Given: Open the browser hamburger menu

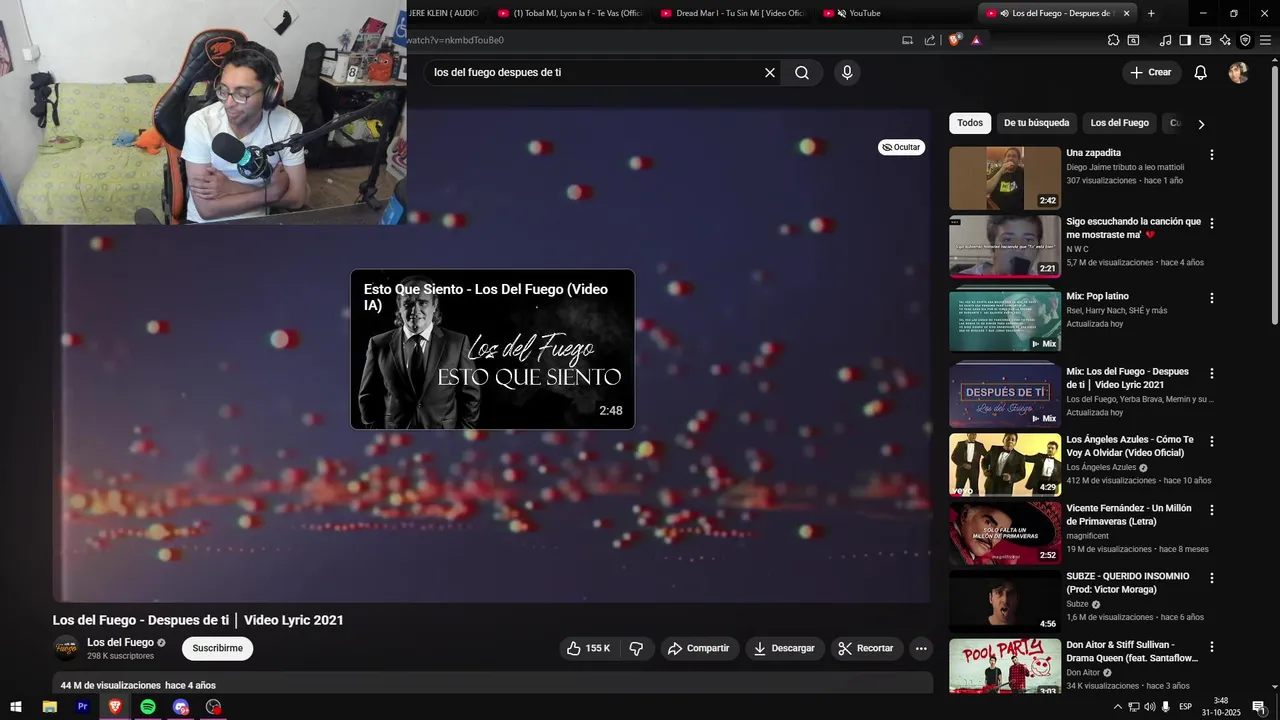Looking at the screenshot, I should (1265, 40).
